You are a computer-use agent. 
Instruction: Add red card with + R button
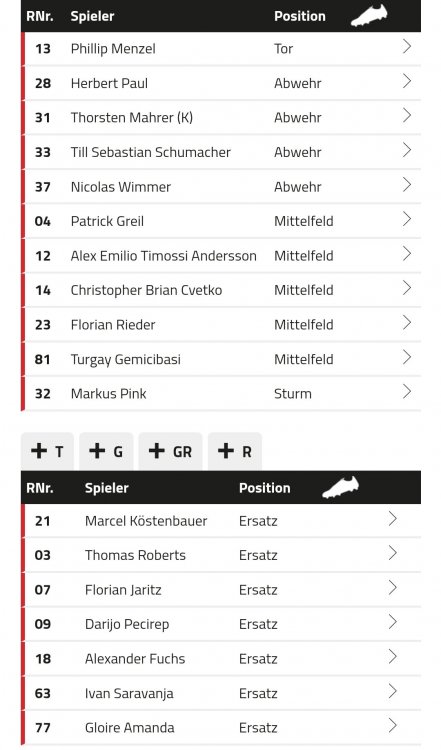click(x=235, y=451)
